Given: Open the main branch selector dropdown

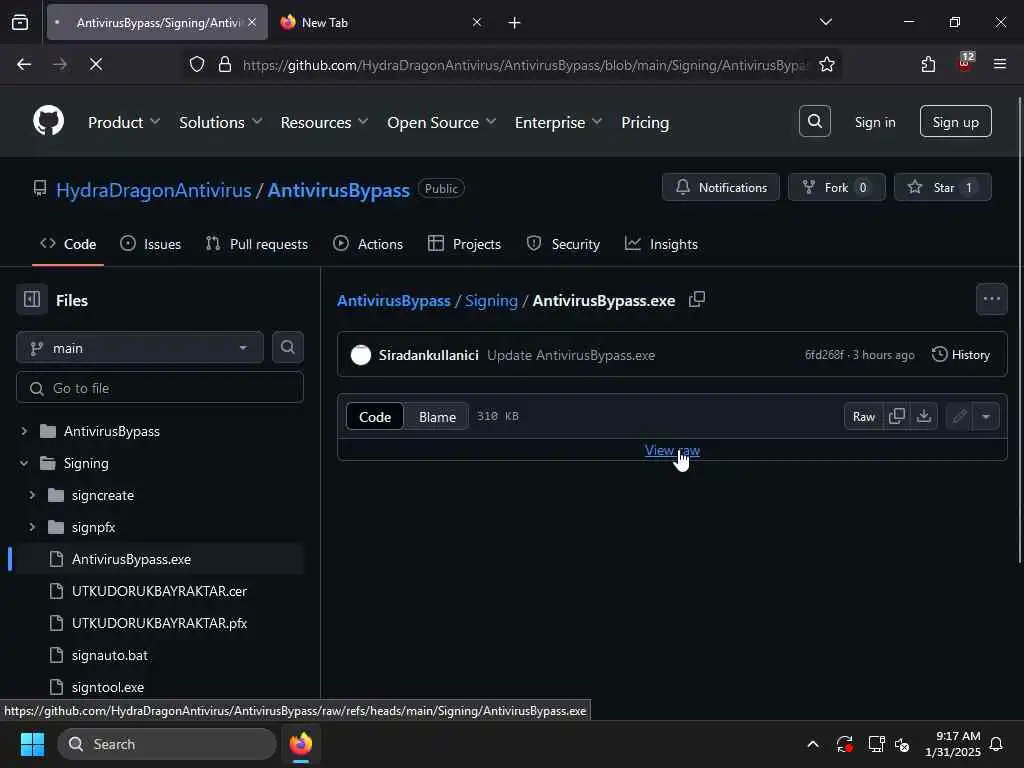Looking at the screenshot, I should (x=140, y=347).
